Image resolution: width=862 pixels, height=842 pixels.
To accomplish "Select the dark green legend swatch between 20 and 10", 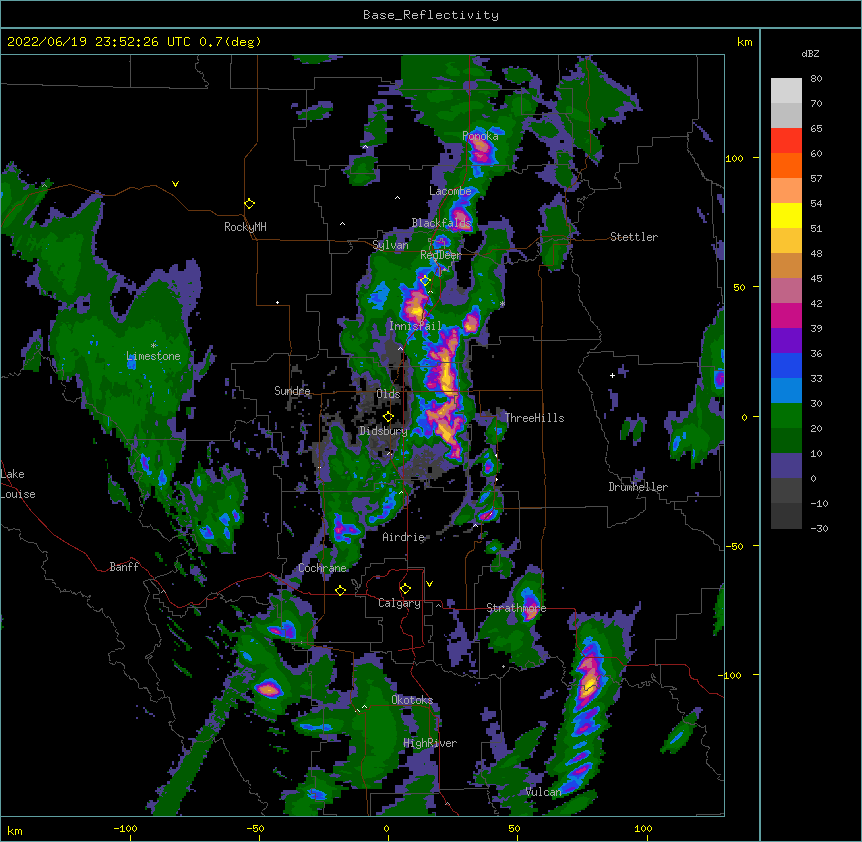I will [x=786, y=441].
